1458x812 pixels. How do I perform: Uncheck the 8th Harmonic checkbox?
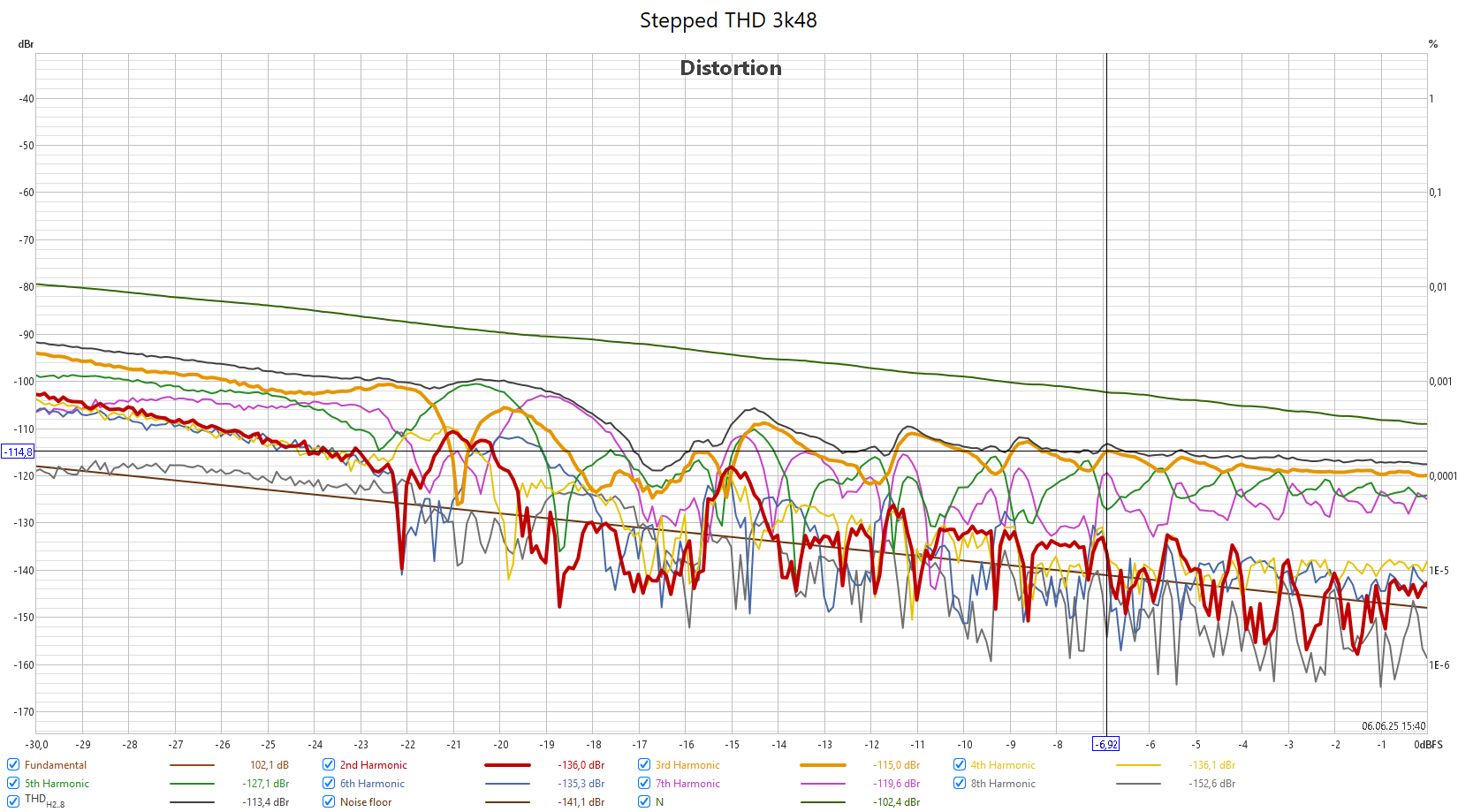coord(960,784)
